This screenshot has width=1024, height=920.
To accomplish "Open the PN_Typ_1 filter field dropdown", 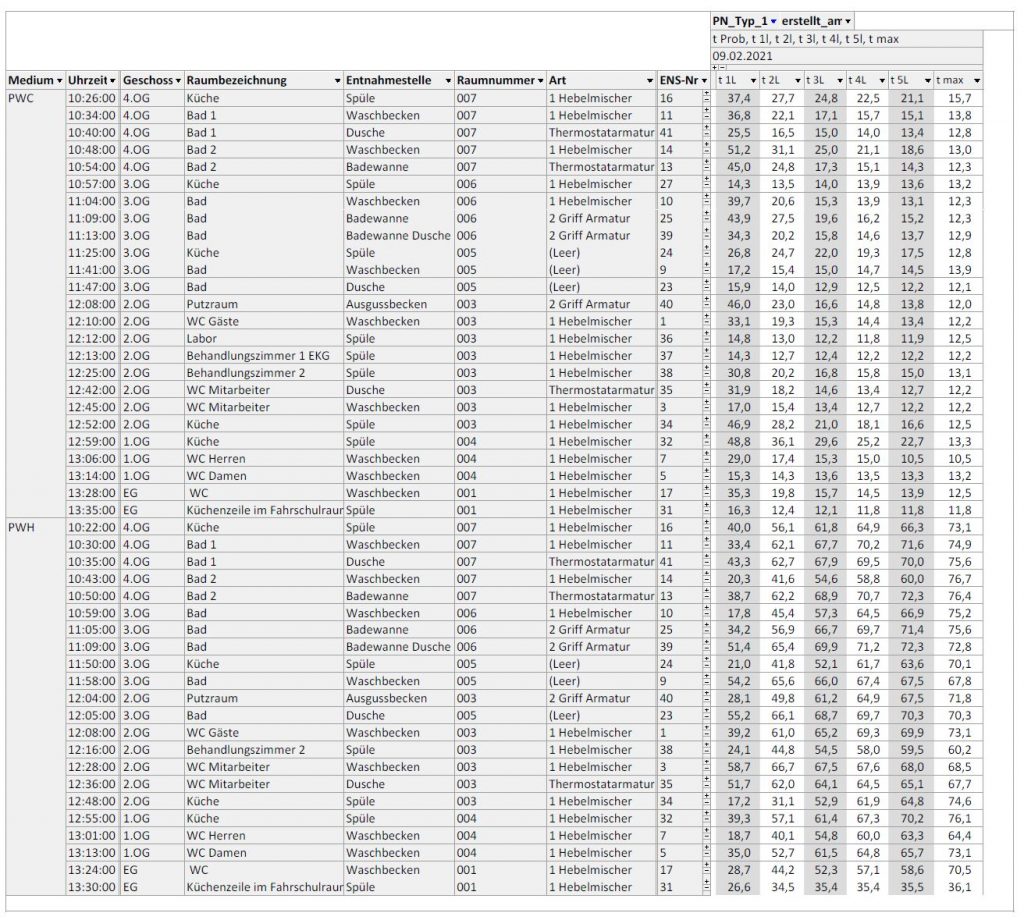I will click(773, 21).
